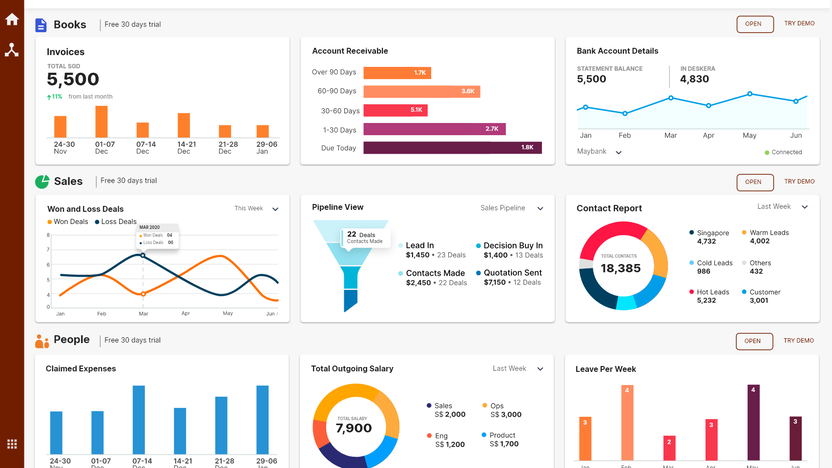Click the Mar data point on Loss Deals line
This screenshot has height=468, width=832.
point(143,256)
